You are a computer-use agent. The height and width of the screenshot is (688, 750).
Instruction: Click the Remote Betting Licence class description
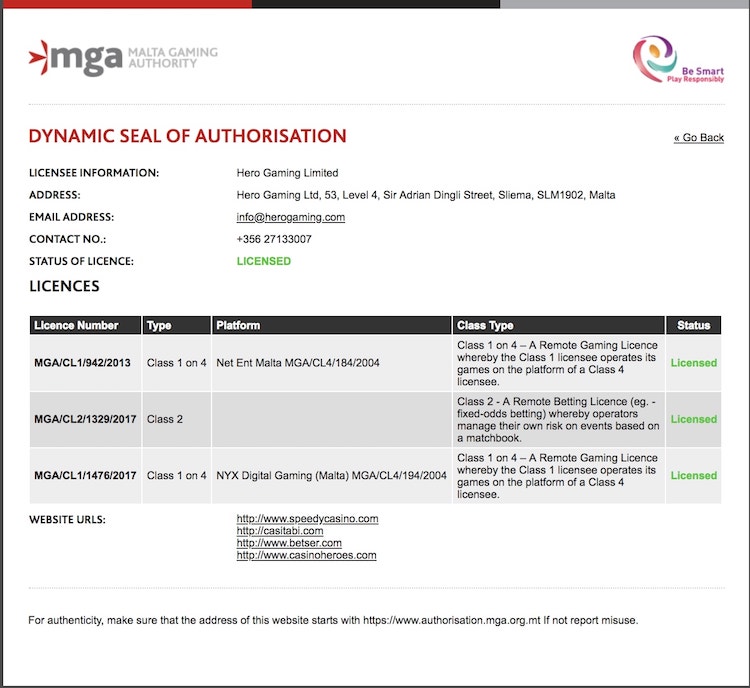(558, 420)
